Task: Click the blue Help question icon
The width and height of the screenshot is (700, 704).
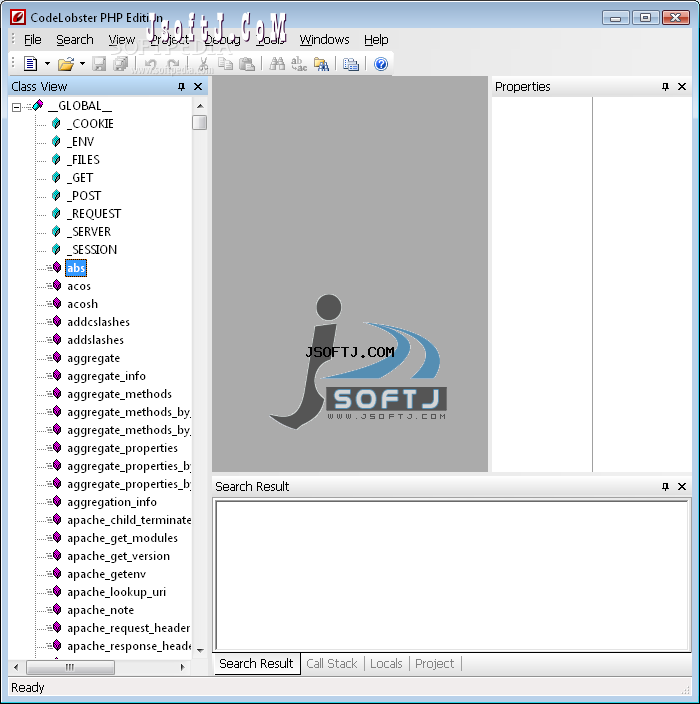Action: 381,64
